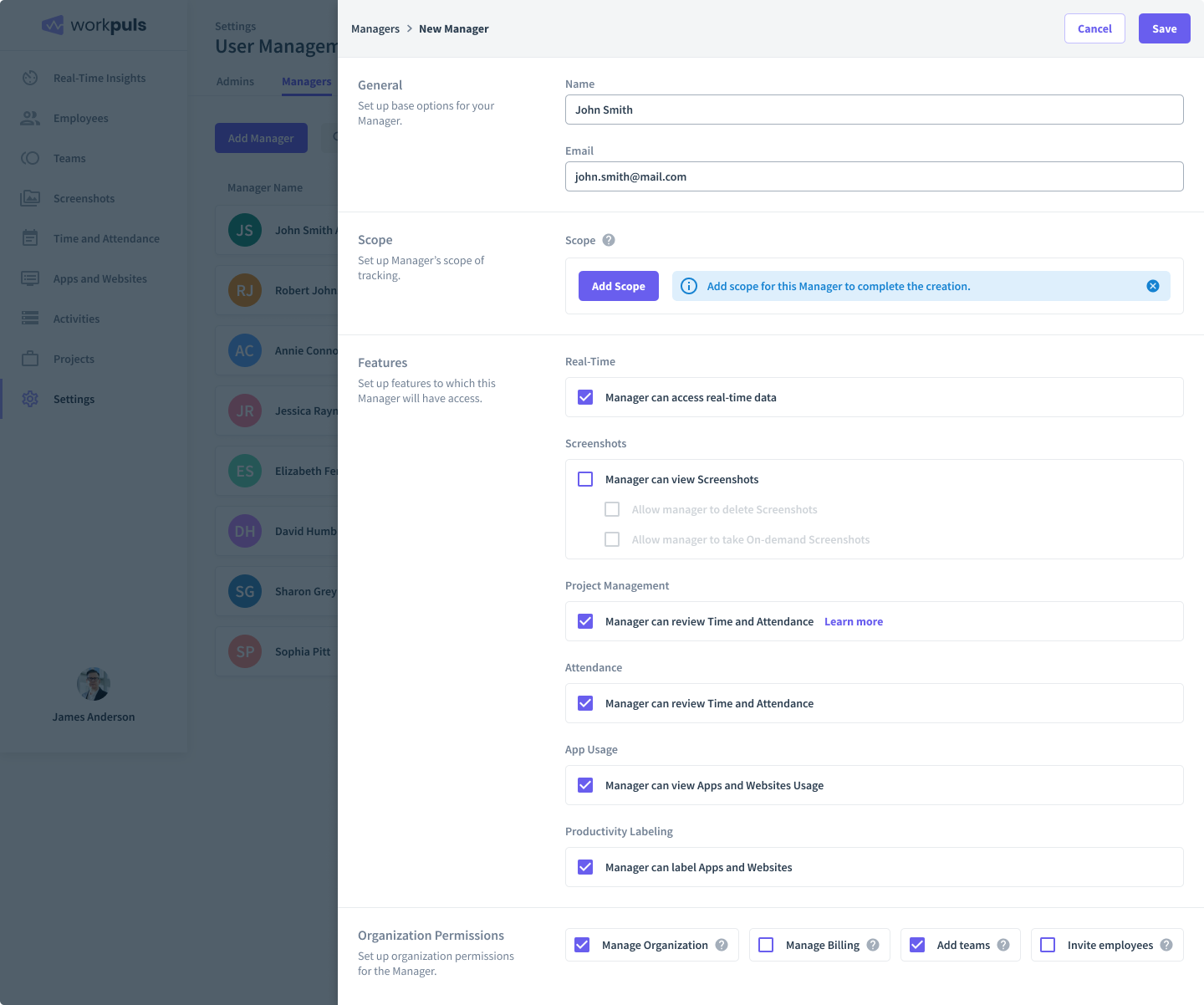Open Real-Time Insights from the sidebar
Image resolution: width=1204 pixels, height=1005 pixels.
[30, 78]
